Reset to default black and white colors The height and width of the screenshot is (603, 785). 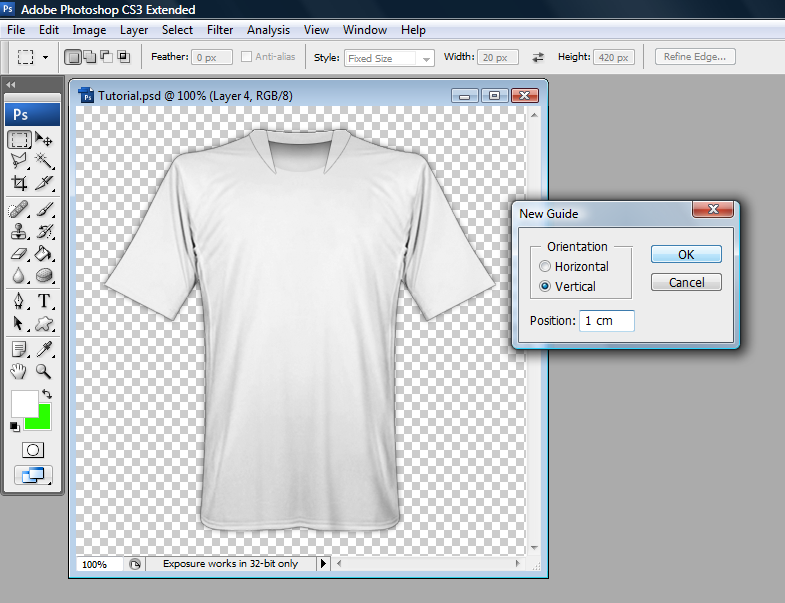point(15,427)
